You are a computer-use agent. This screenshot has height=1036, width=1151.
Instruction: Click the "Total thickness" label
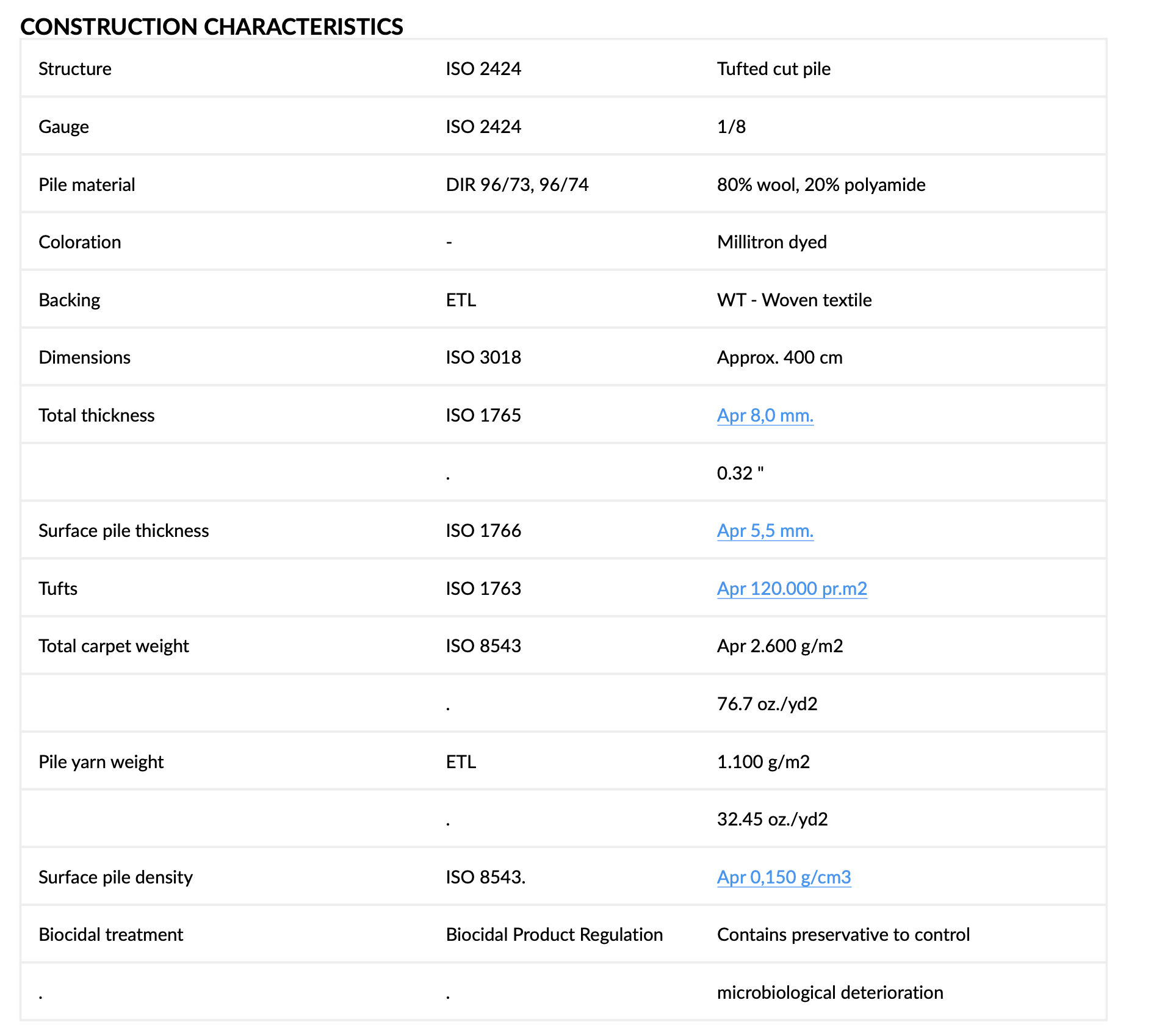pyautogui.click(x=96, y=415)
